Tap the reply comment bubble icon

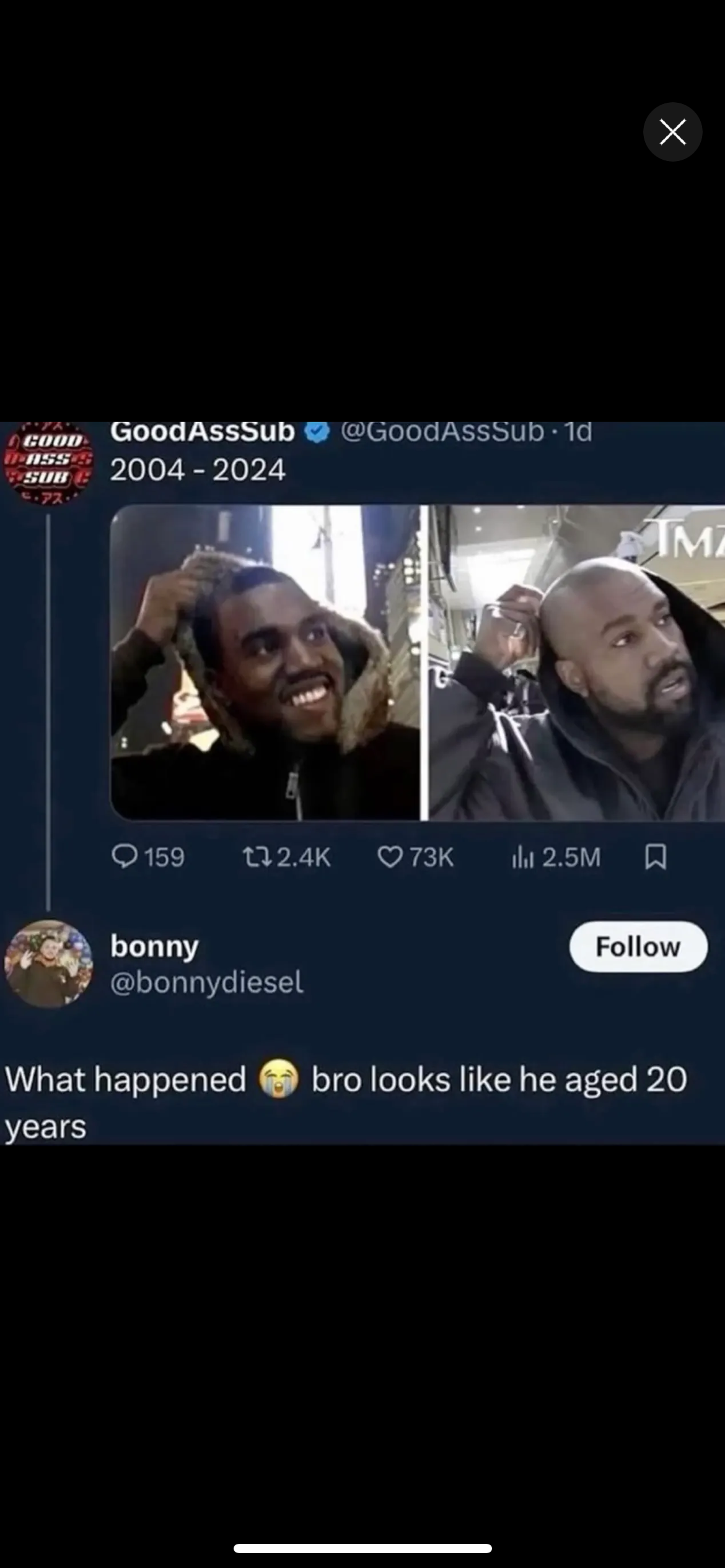125,857
